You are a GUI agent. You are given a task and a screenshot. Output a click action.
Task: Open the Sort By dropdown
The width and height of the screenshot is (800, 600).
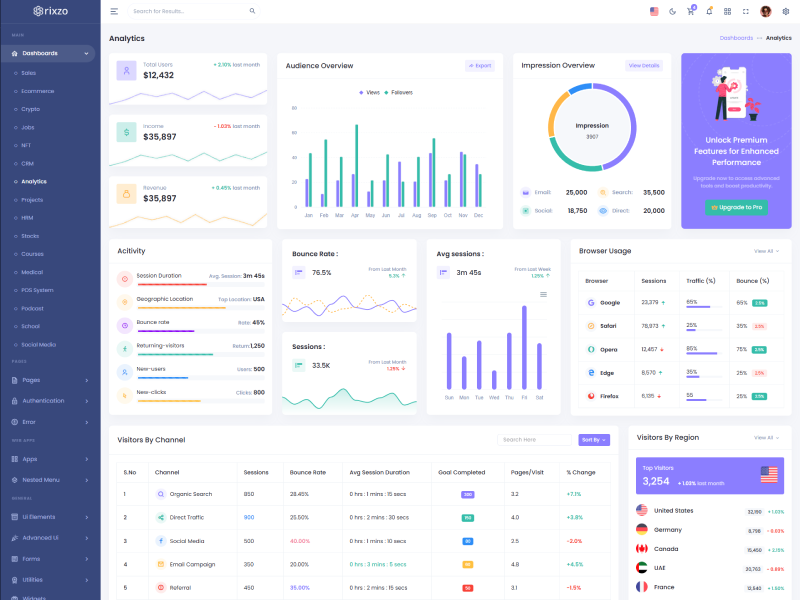tap(593, 439)
